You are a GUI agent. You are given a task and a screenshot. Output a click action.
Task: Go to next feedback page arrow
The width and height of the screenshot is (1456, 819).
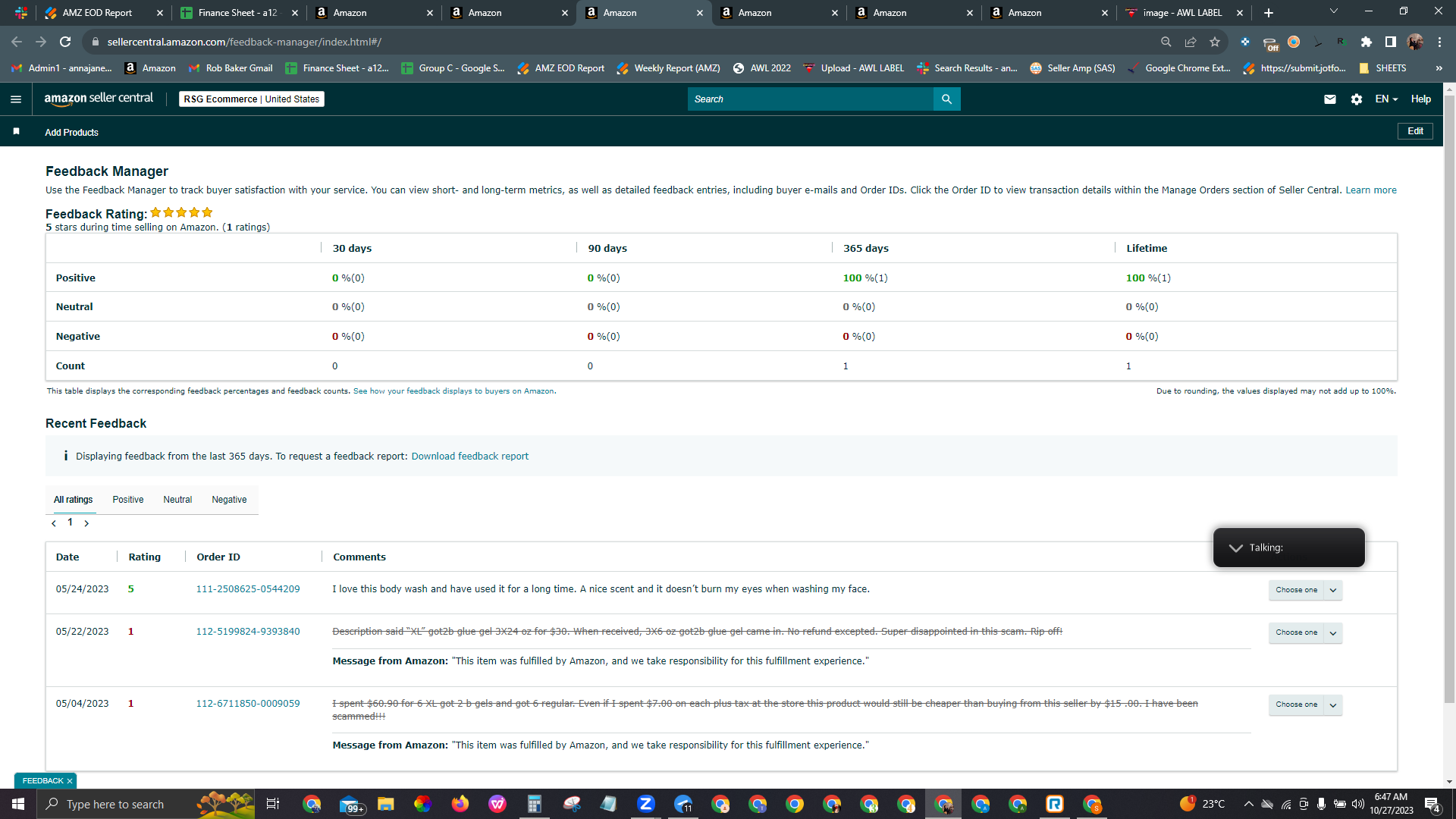click(86, 523)
